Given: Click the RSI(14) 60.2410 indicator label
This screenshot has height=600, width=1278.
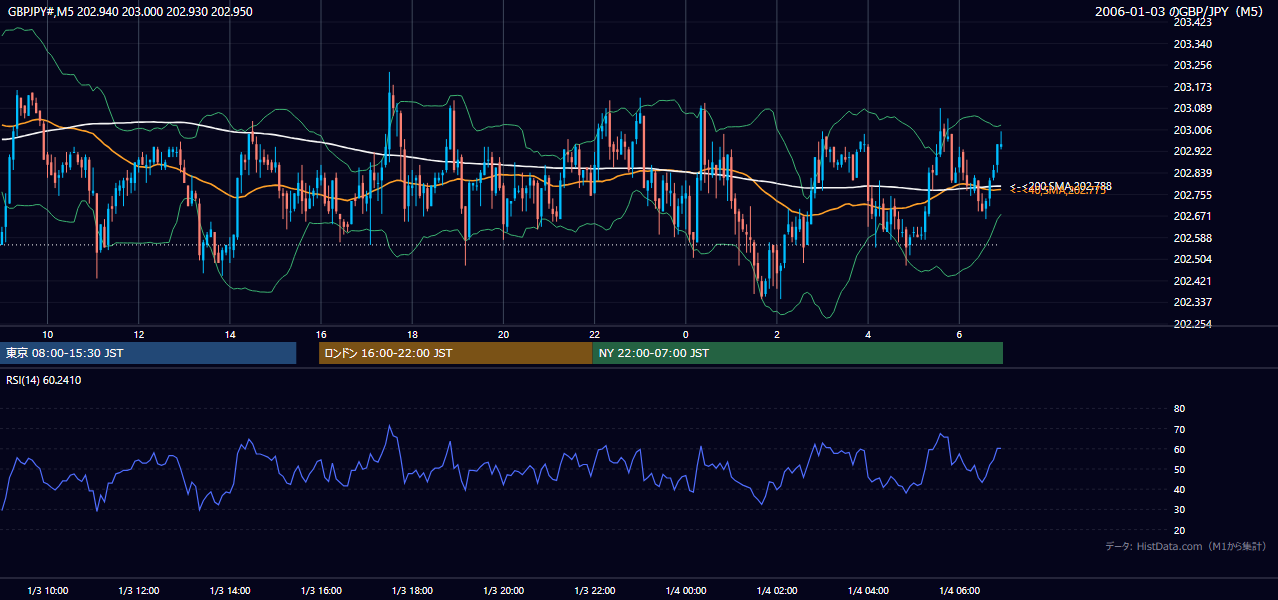Looking at the screenshot, I should pos(43,380).
